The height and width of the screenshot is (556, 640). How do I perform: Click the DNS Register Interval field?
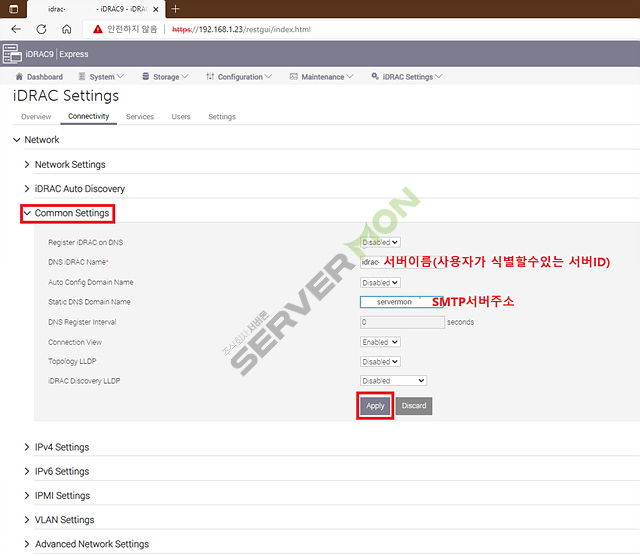coord(402,322)
